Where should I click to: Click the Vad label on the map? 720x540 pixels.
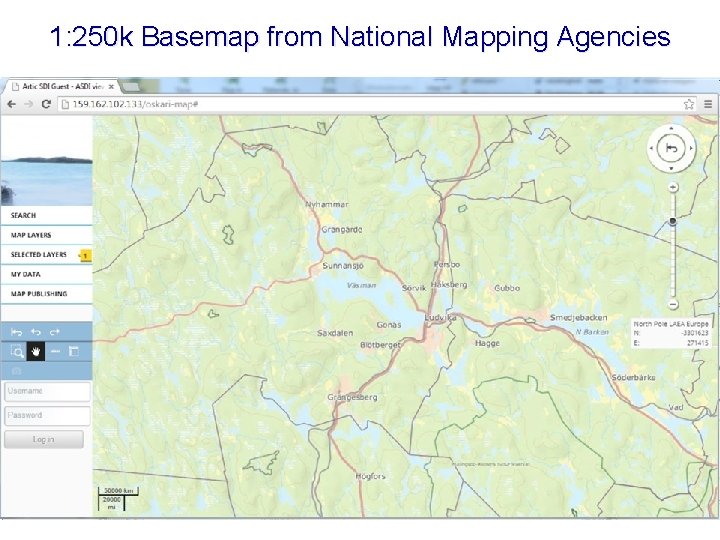click(x=675, y=407)
